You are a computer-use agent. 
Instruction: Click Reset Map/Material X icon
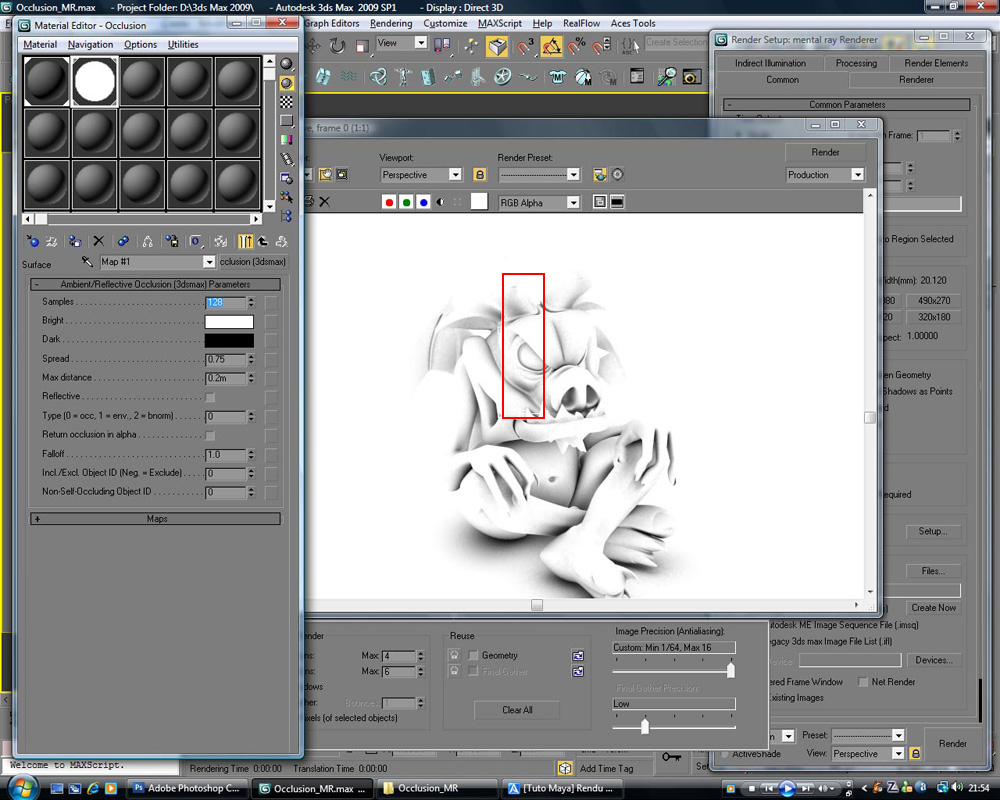click(x=98, y=241)
